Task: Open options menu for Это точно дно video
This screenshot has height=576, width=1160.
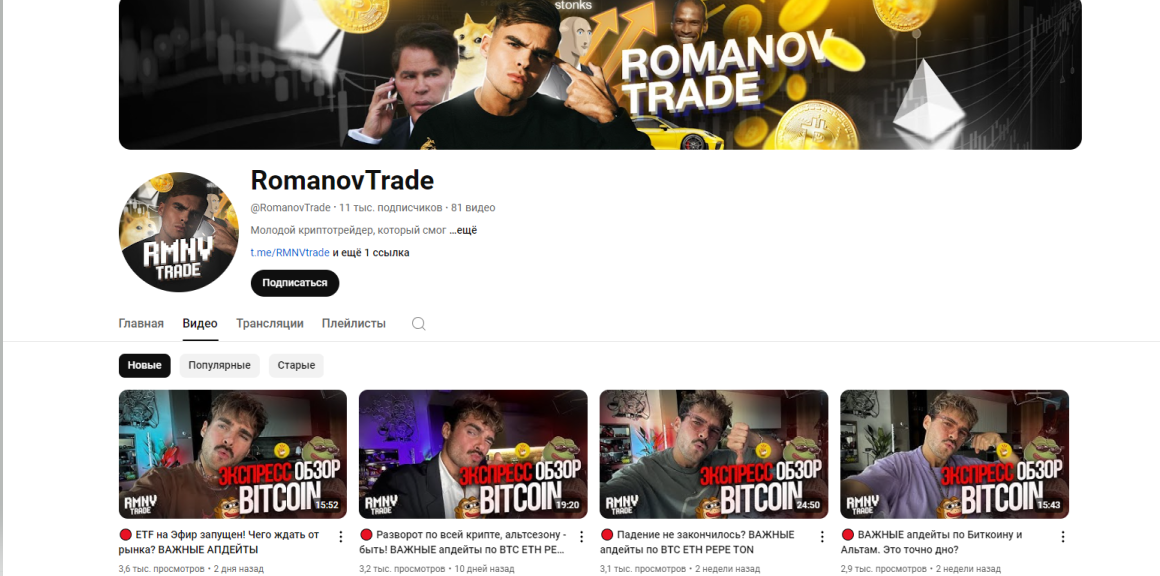Action: (x=1063, y=537)
